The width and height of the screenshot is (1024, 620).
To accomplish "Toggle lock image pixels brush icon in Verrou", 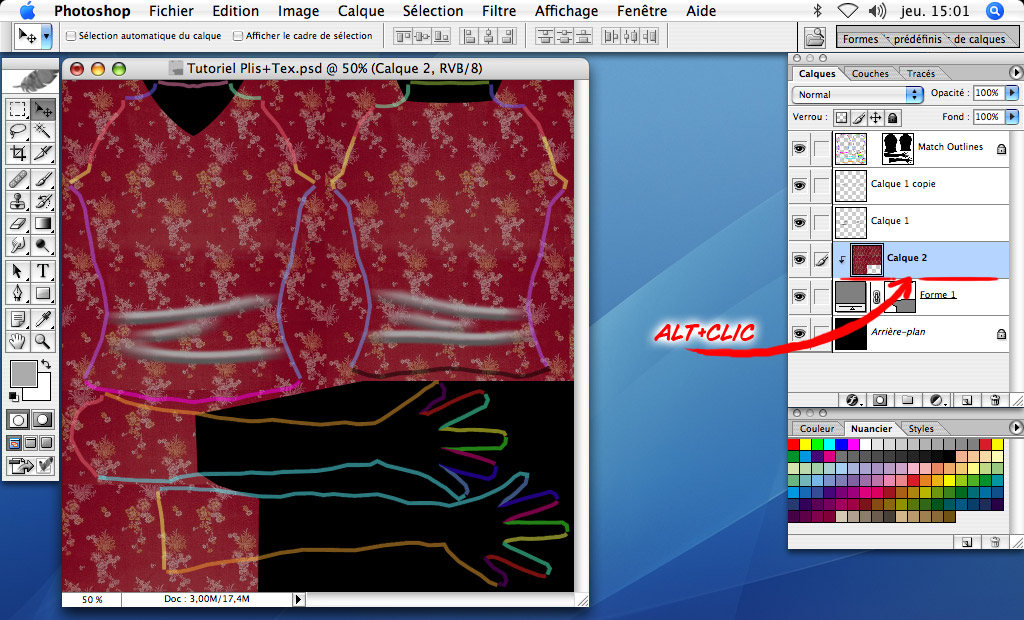I will pos(859,118).
